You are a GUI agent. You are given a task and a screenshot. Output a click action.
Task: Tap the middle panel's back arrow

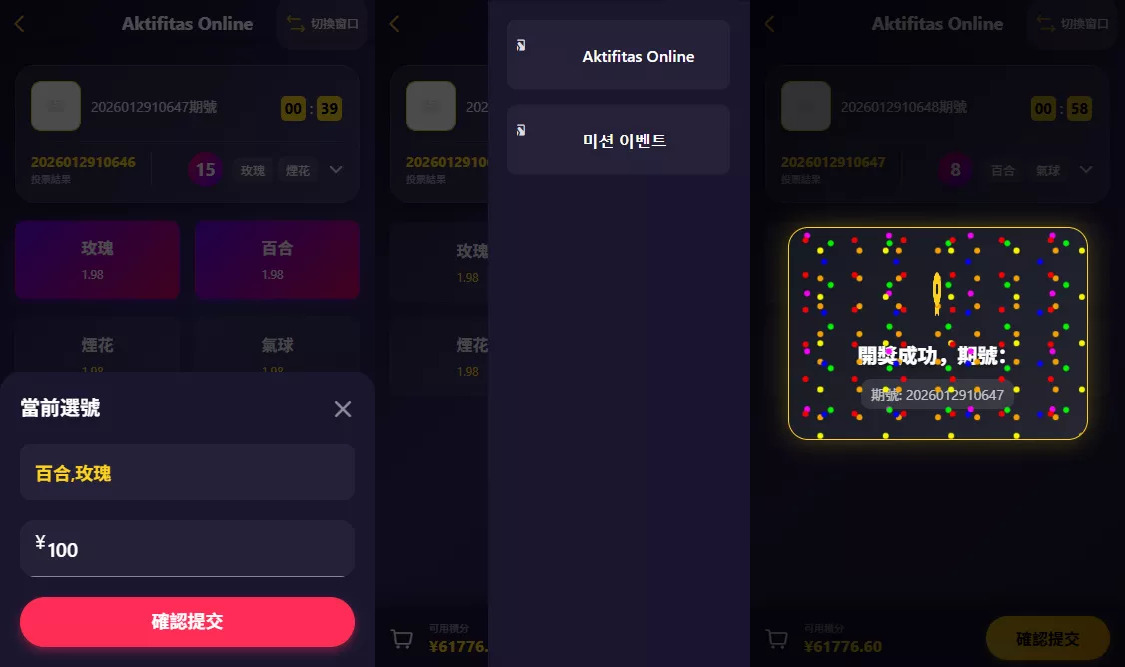pos(394,24)
